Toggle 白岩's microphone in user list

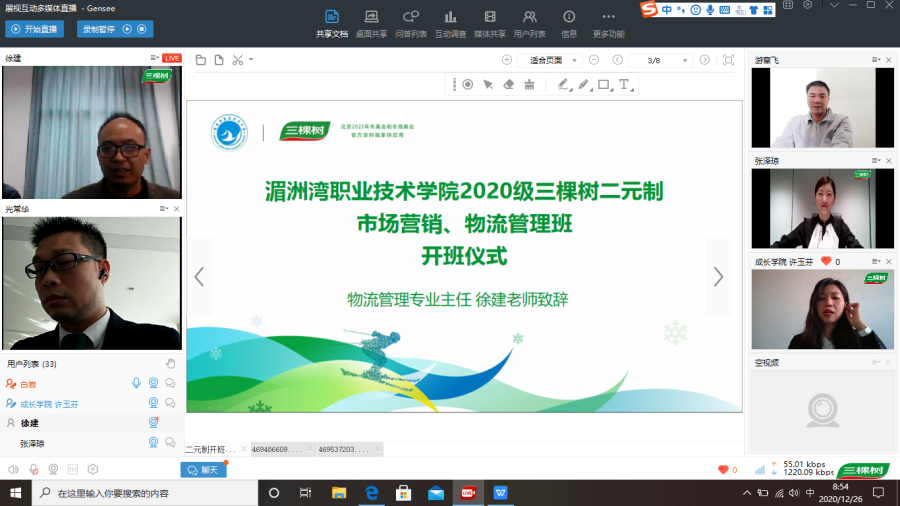[x=136, y=383]
